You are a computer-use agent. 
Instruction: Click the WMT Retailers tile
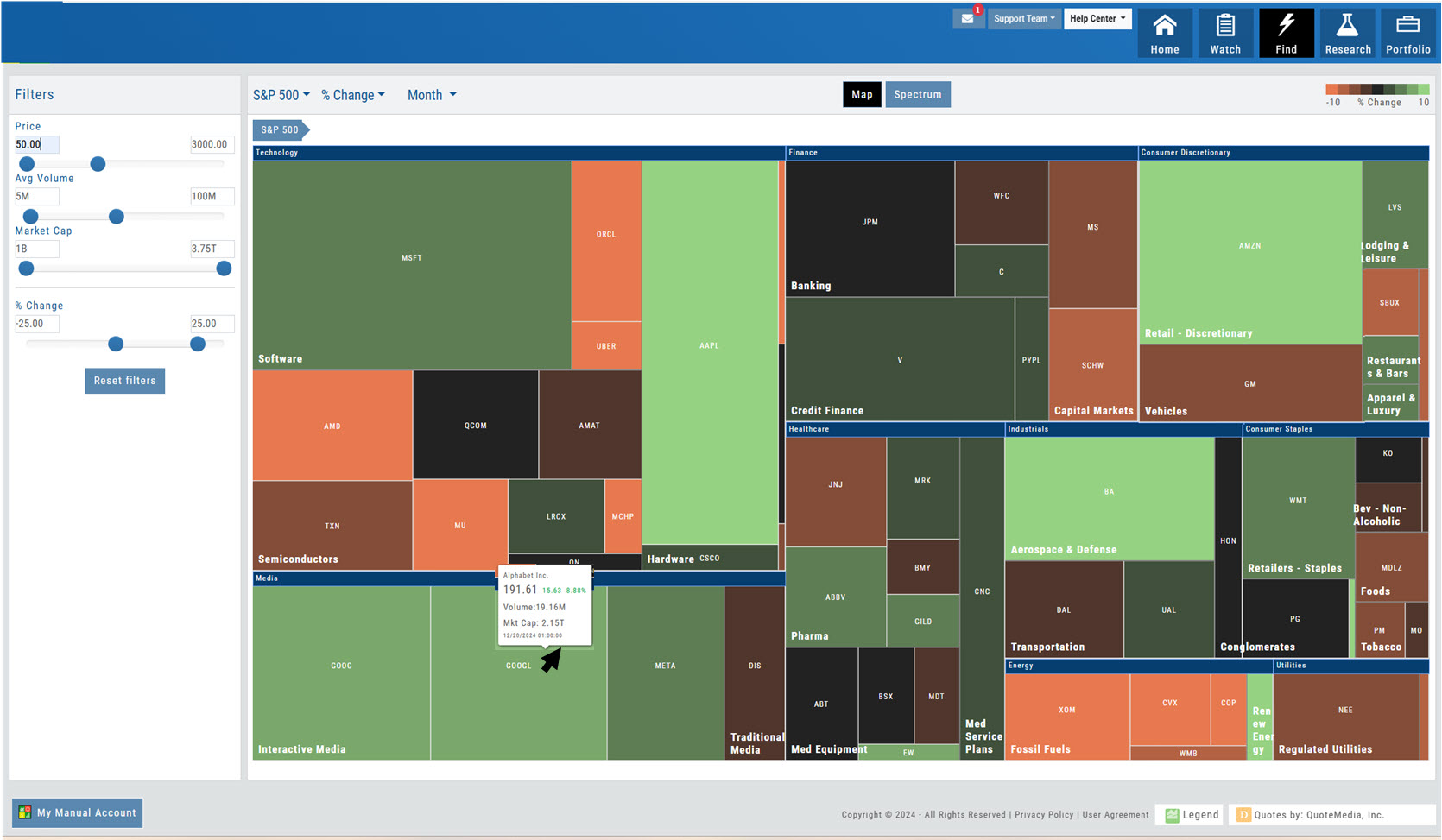[1298, 508]
